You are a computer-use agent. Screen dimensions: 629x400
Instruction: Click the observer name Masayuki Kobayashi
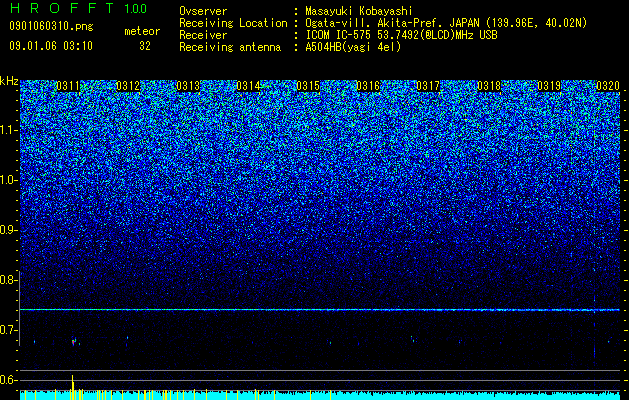click(359, 11)
